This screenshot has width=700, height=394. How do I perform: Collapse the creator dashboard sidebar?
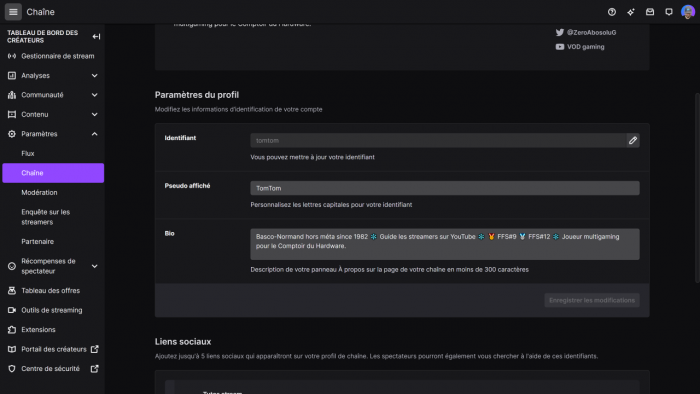96,36
